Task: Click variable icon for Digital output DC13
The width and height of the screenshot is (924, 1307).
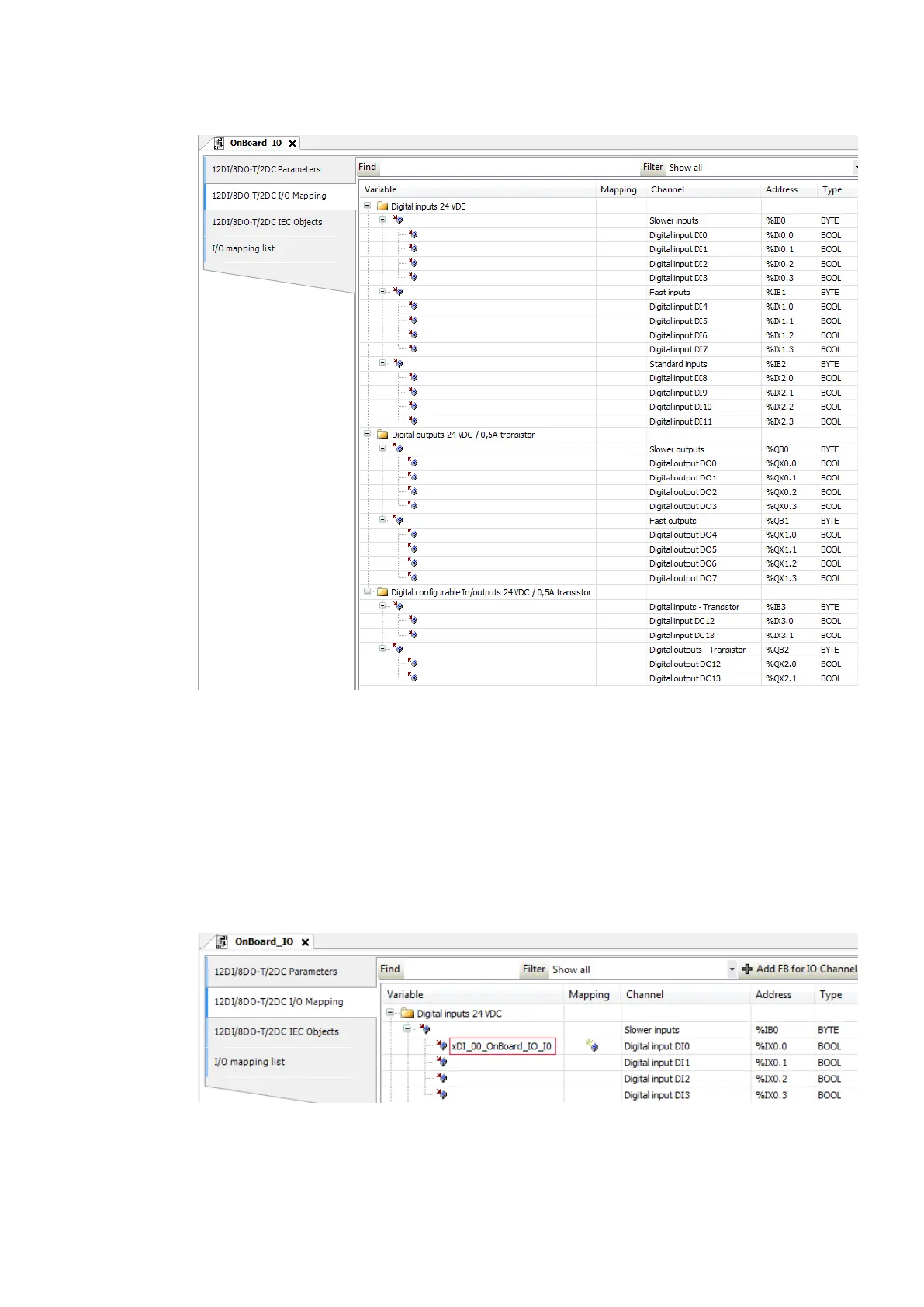Action: [x=413, y=678]
